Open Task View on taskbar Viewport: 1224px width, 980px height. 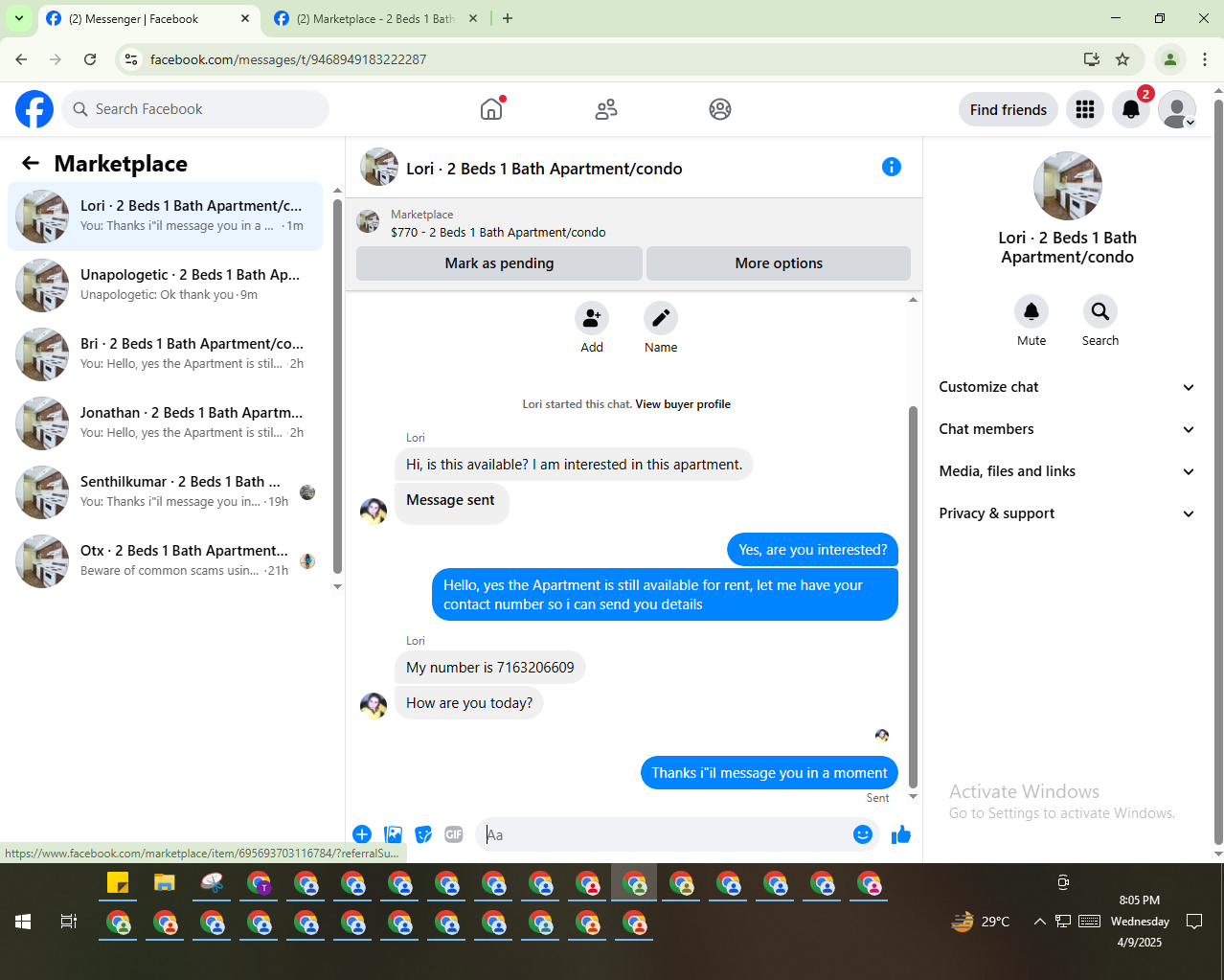(x=69, y=922)
